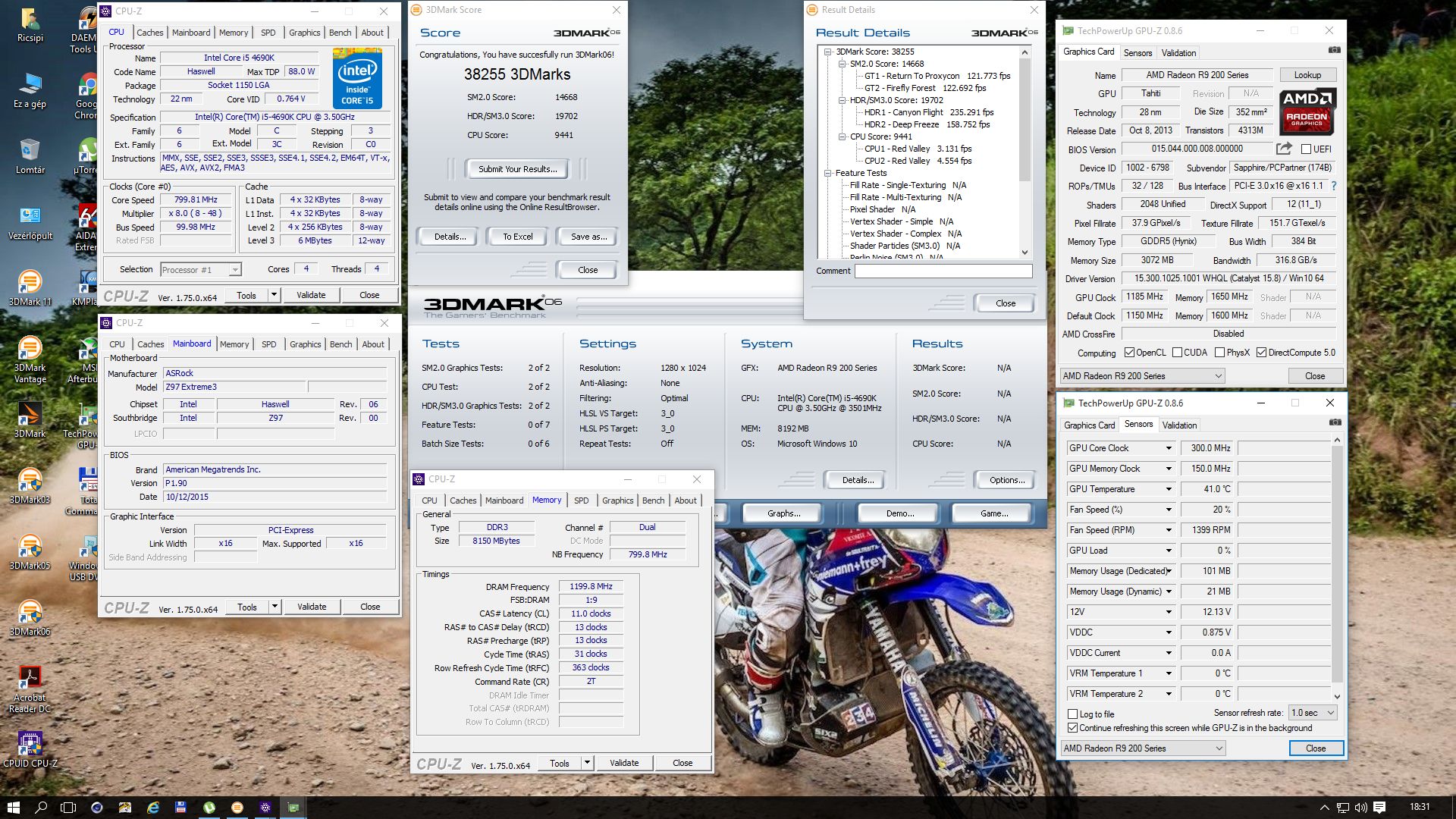This screenshot has width=1456, height=819.
Task: Open the volume control in system tray
Action: tap(1360, 808)
